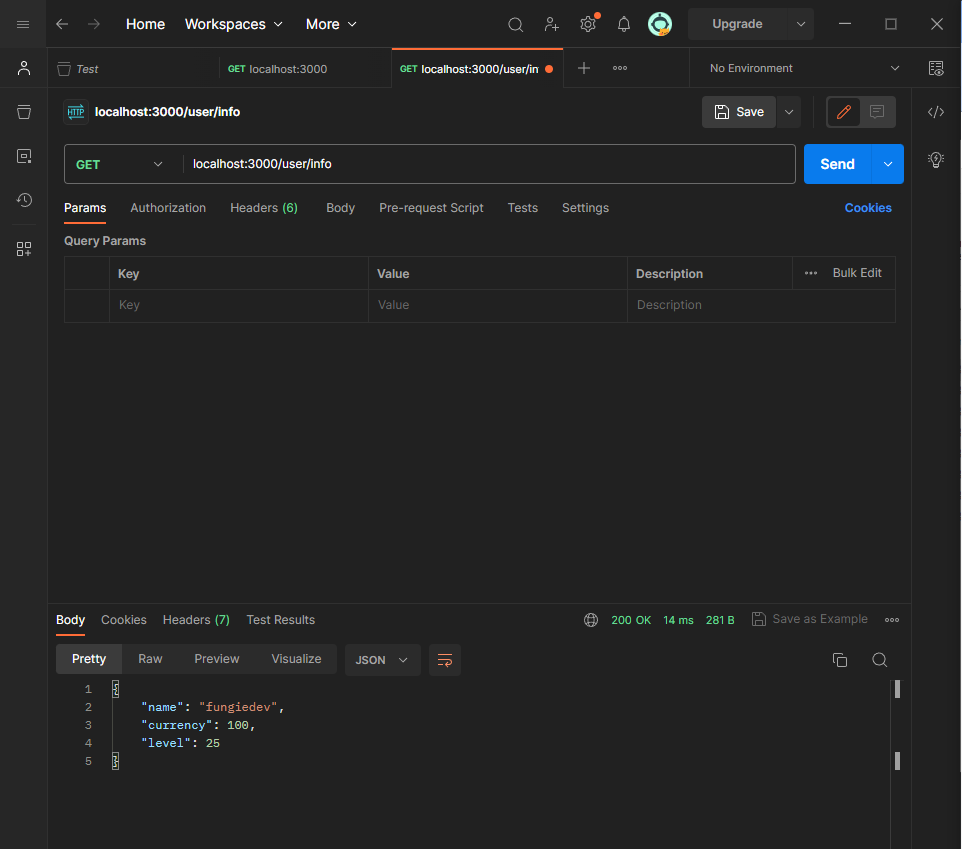962x849 pixels.
Task: Open response Headers (7) tab
Action: [x=196, y=620]
